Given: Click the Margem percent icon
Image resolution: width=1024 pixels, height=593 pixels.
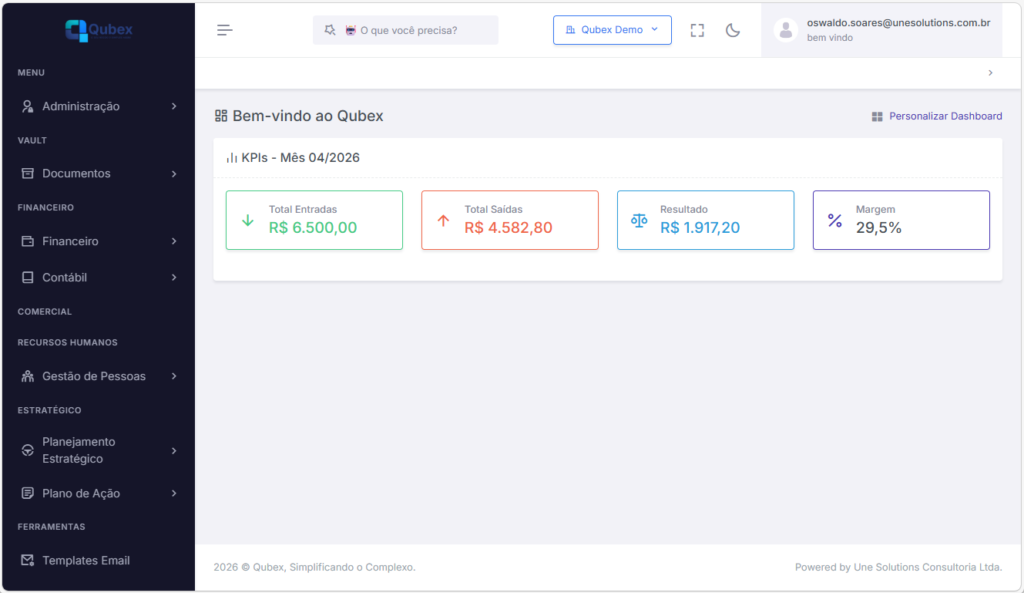Looking at the screenshot, I should point(835,220).
